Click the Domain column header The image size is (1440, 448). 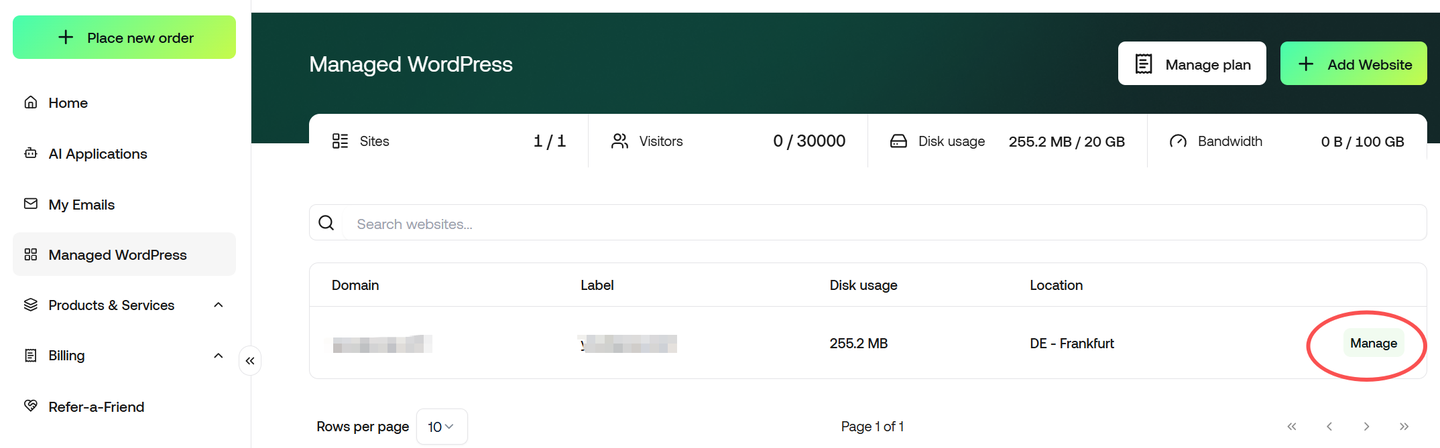[355, 285]
